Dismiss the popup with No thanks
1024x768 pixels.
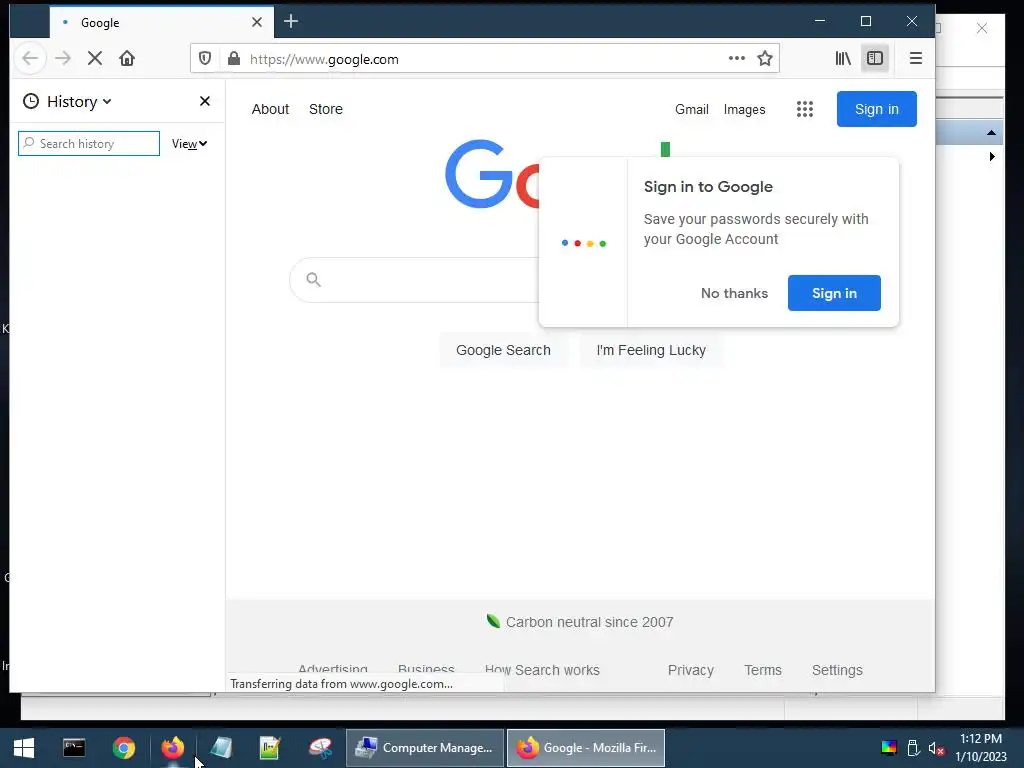click(734, 293)
